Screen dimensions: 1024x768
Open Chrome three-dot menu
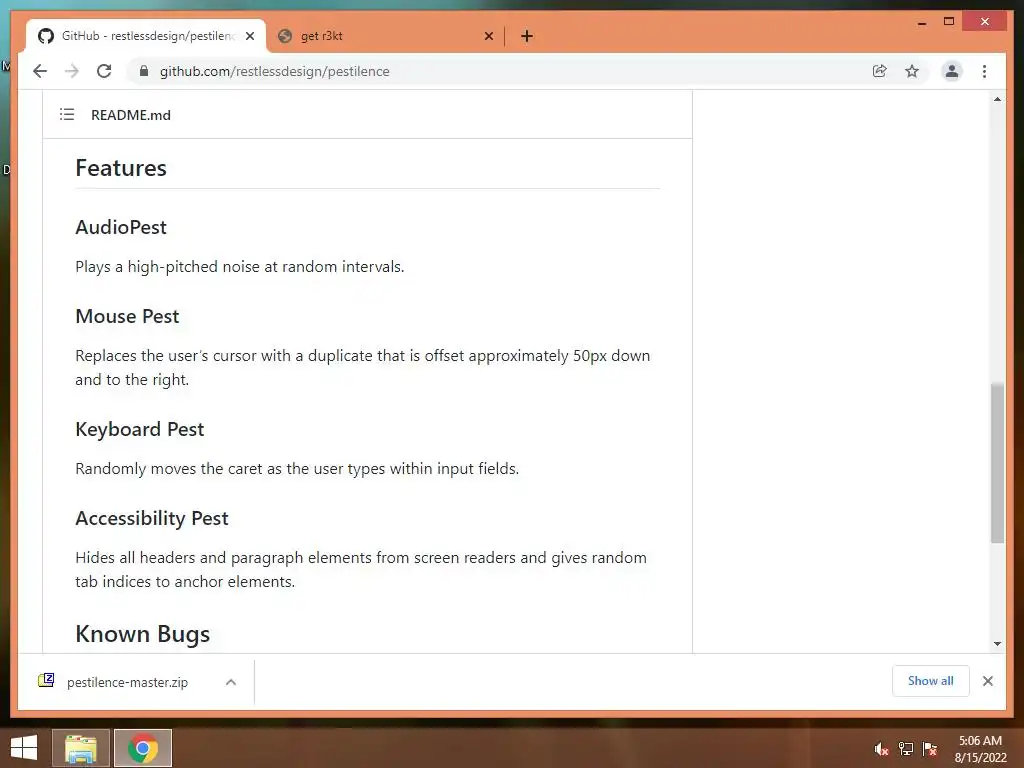(x=984, y=71)
